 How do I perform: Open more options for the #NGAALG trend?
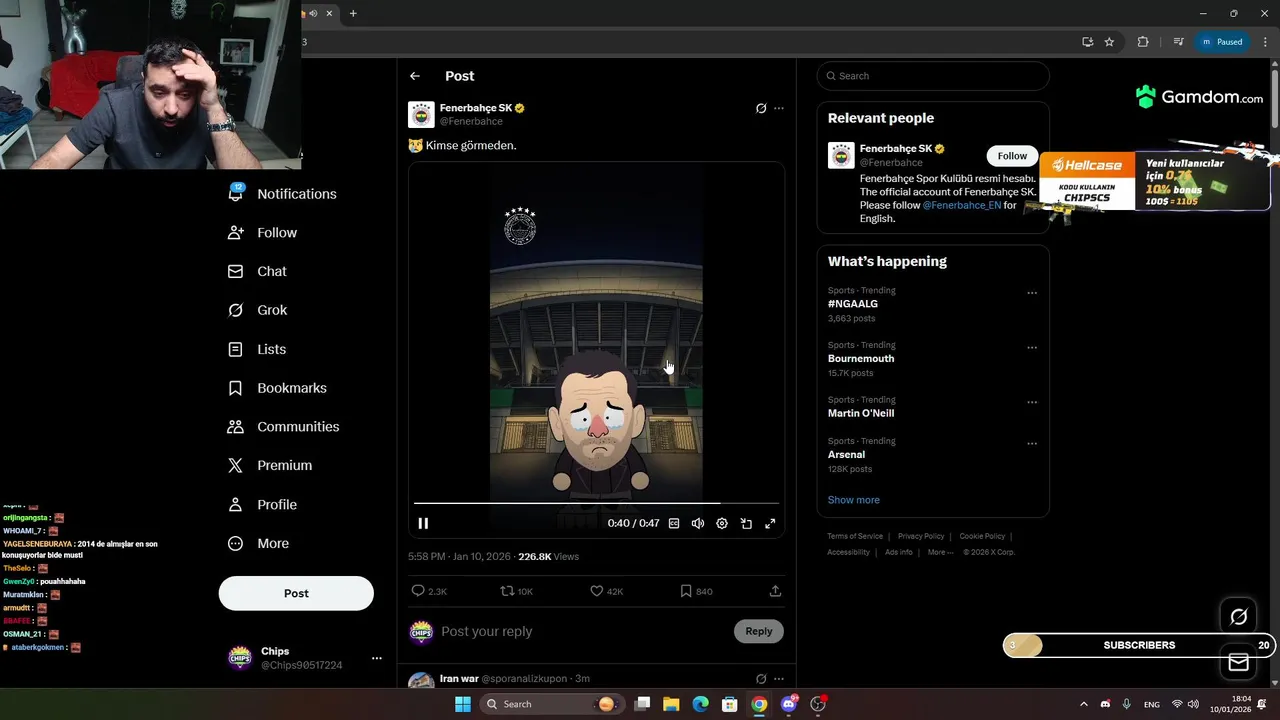coord(1032,293)
